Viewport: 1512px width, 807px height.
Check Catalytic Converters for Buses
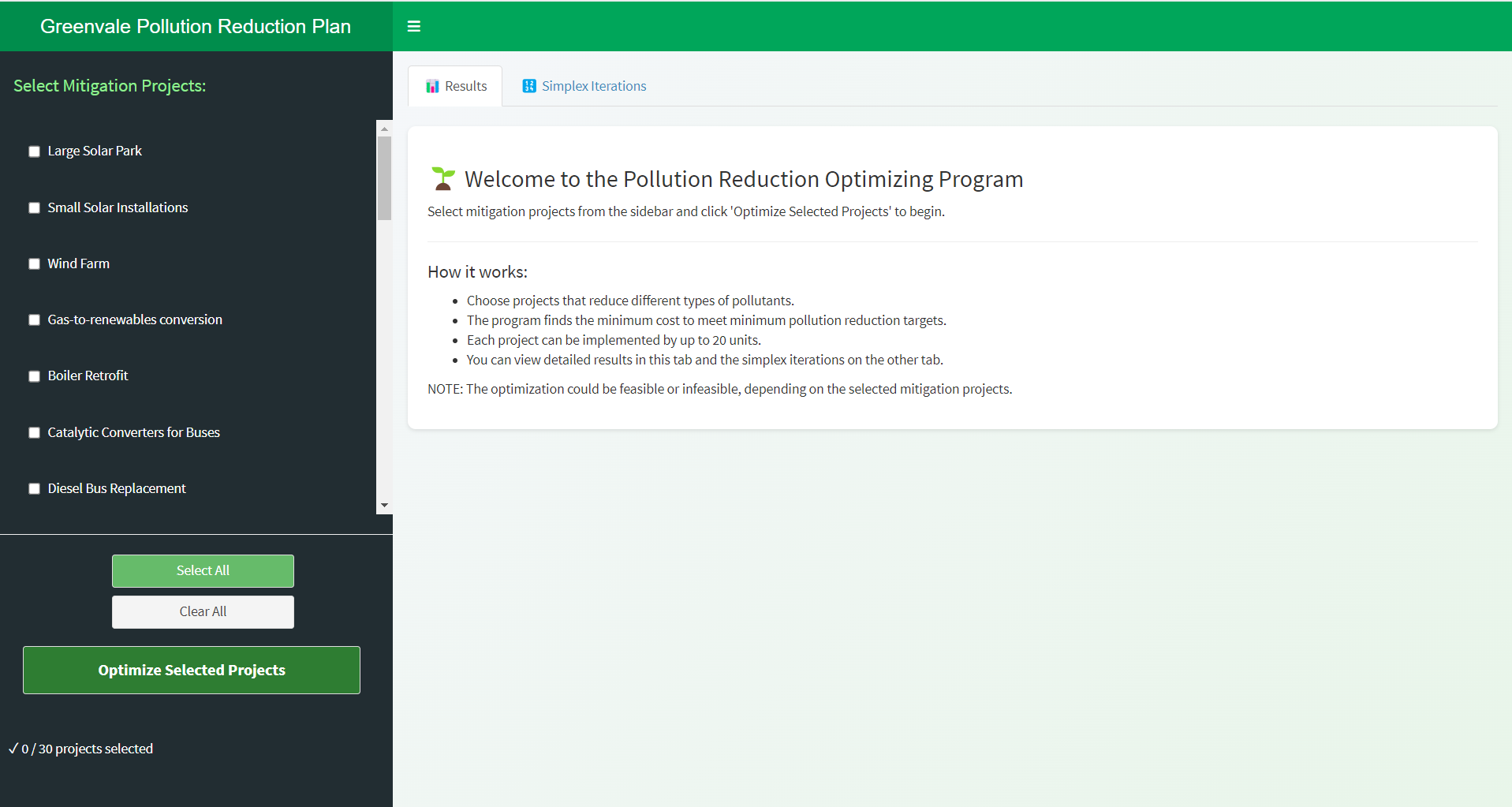35,433
